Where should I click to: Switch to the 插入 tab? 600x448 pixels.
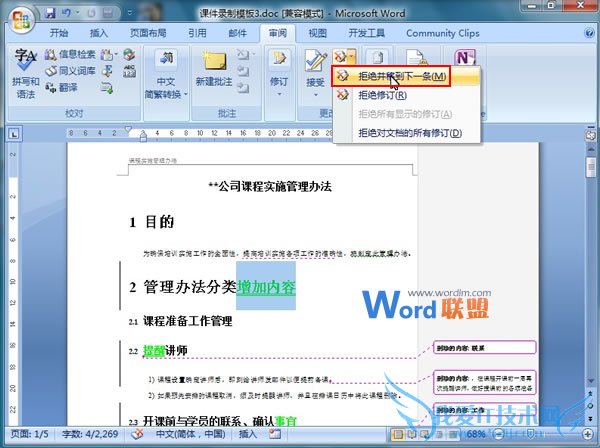[x=99, y=33]
